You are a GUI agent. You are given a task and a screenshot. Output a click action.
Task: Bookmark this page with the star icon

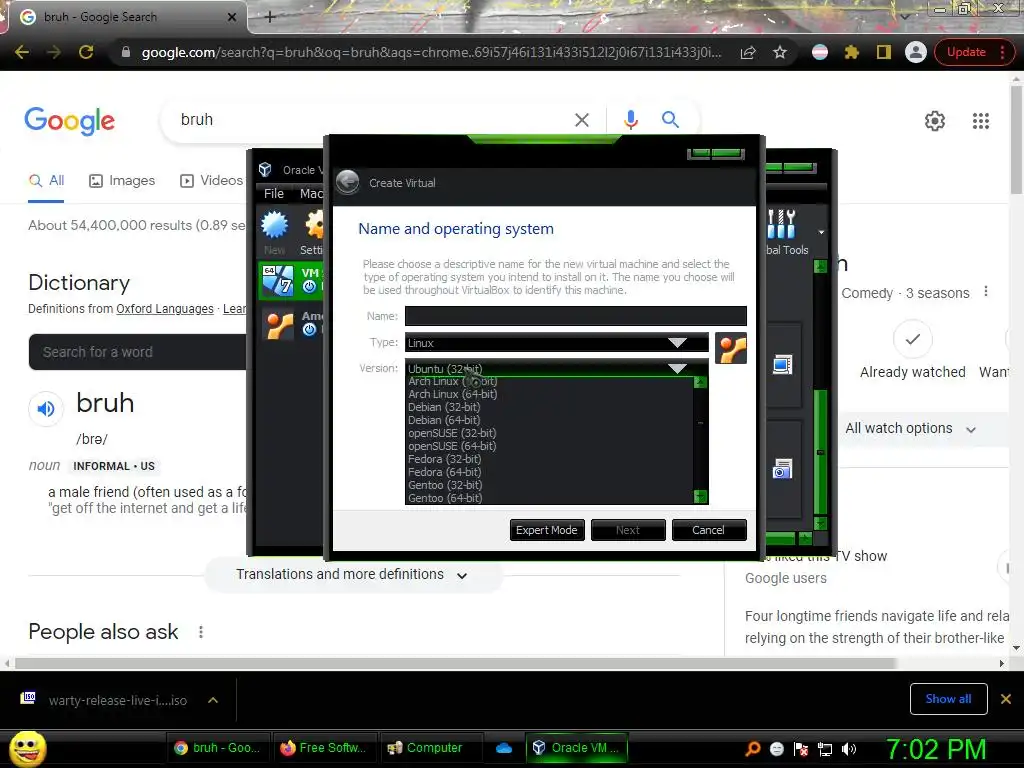point(780,52)
